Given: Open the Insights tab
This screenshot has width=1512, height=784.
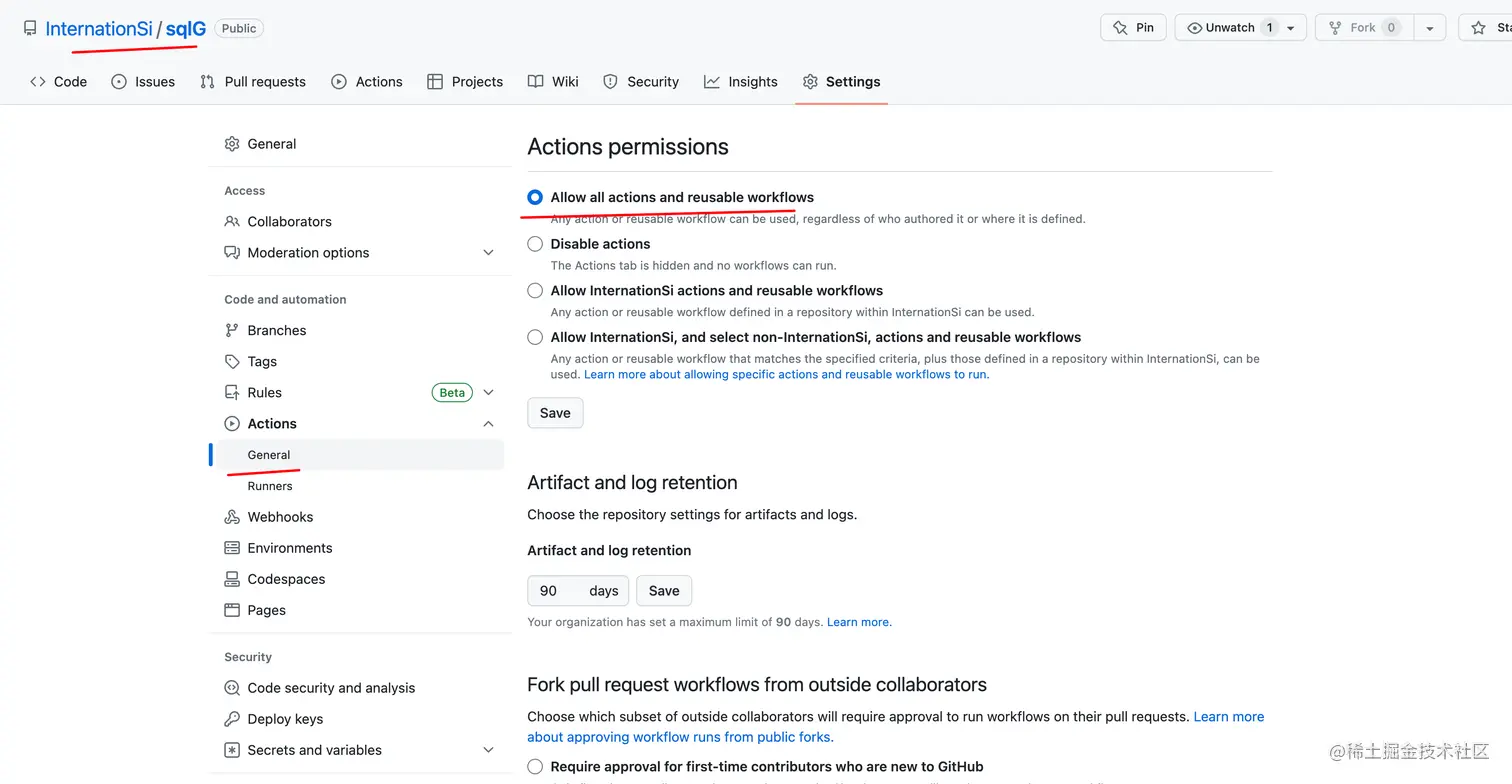Looking at the screenshot, I should coord(740,82).
